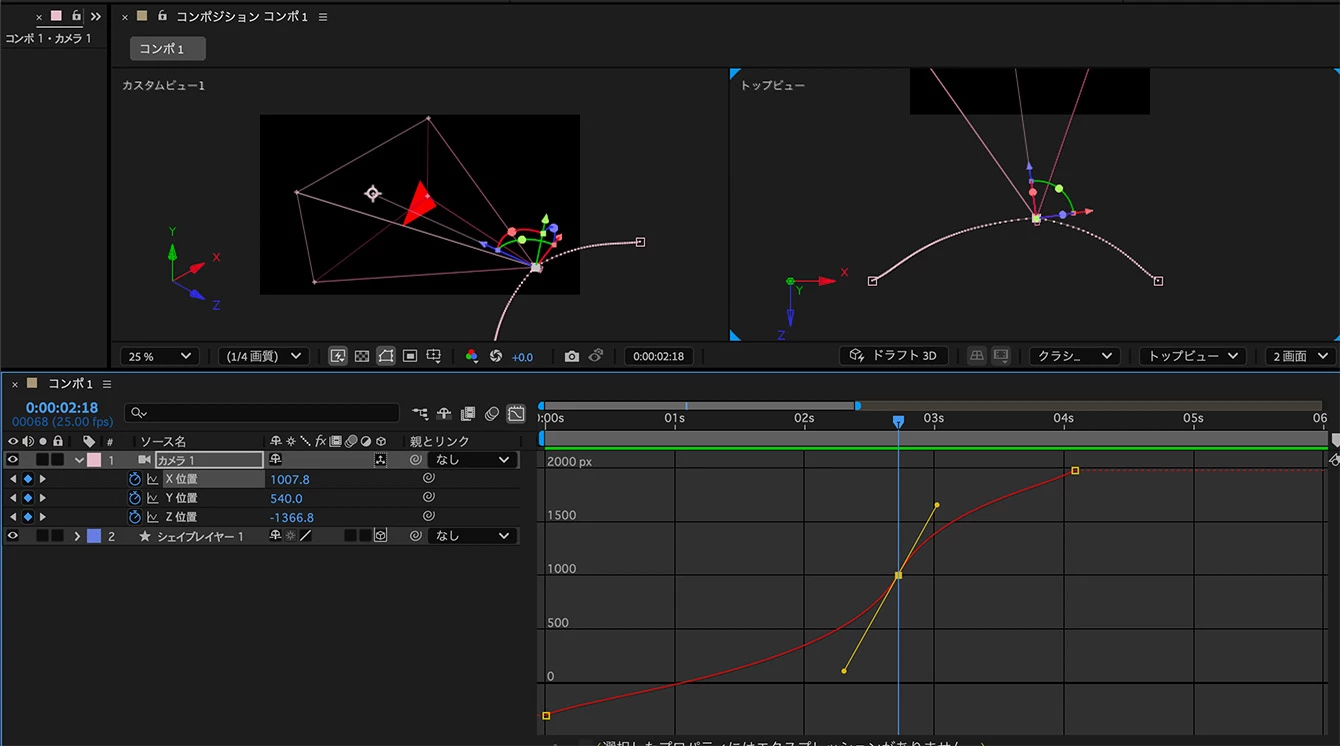This screenshot has height=746, width=1340.
Task: Open the クラシ... renderer dropdown
Action: (1074, 356)
